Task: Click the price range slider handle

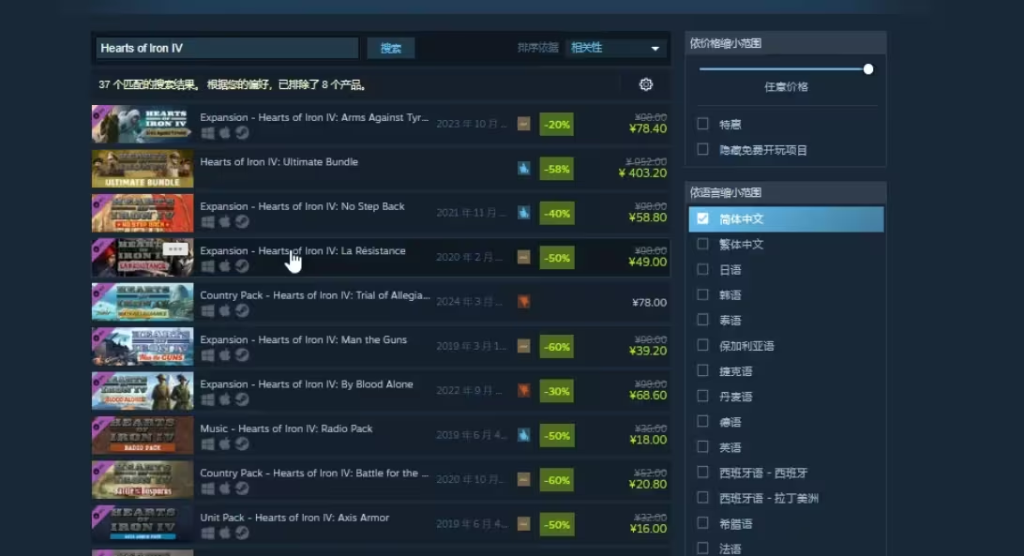Action: [868, 69]
